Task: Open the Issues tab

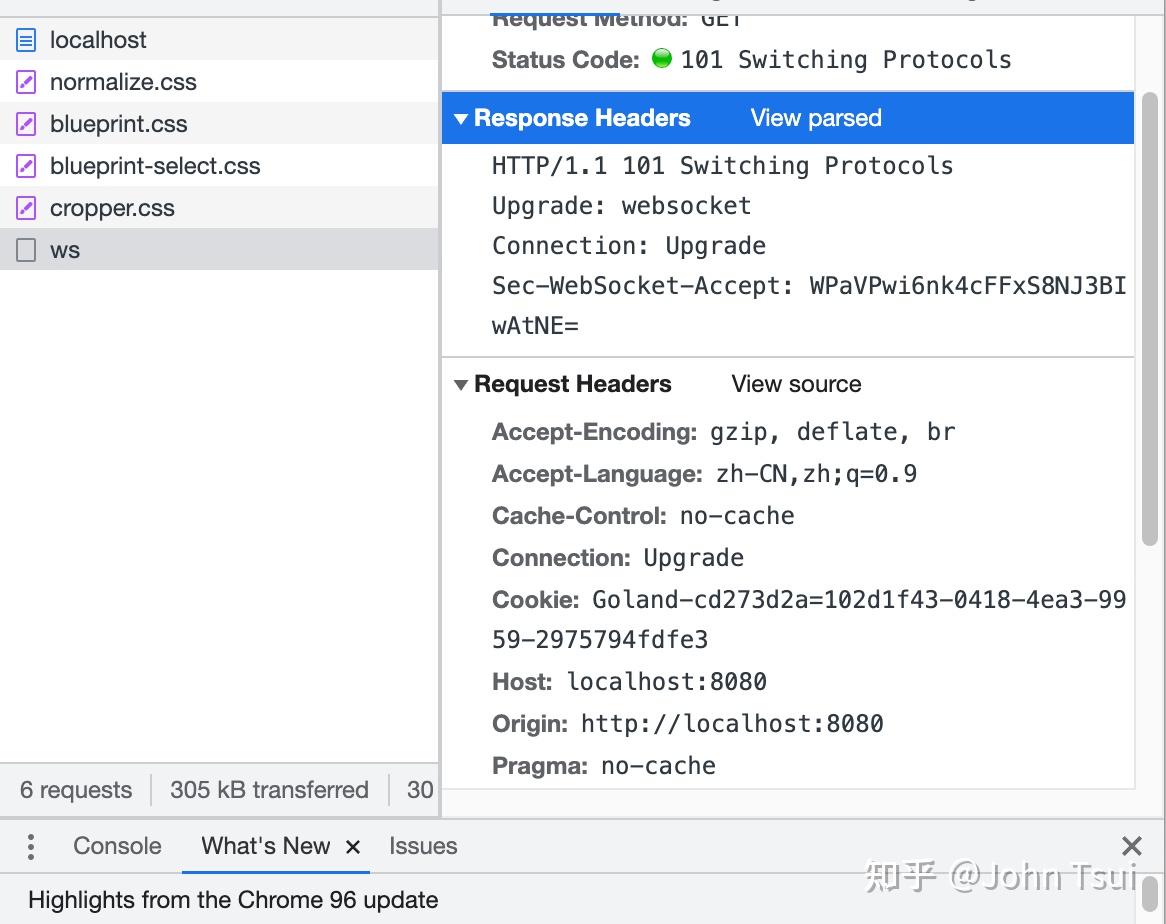Action: point(423,846)
